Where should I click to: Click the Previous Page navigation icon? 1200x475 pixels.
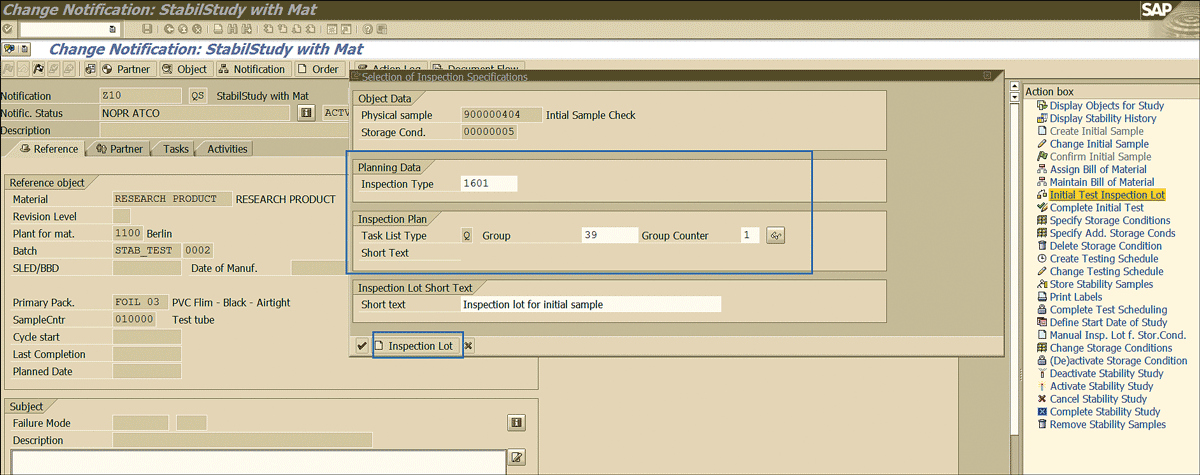tap(282, 29)
